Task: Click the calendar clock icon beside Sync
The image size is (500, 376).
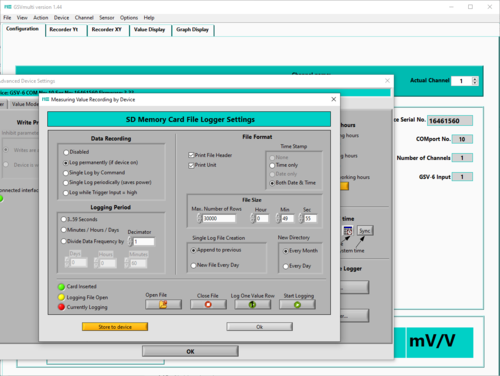Action: pos(348,231)
